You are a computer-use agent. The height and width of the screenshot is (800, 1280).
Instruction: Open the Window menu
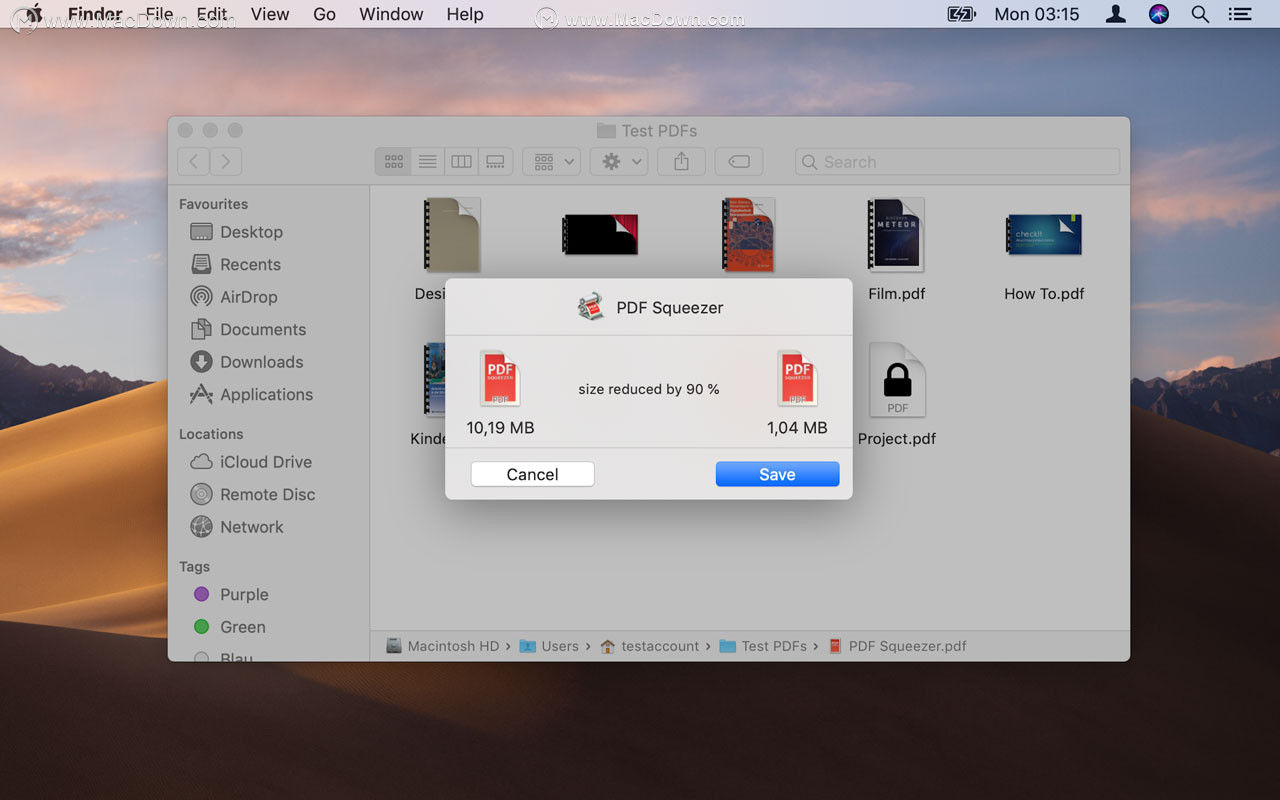[391, 14]
